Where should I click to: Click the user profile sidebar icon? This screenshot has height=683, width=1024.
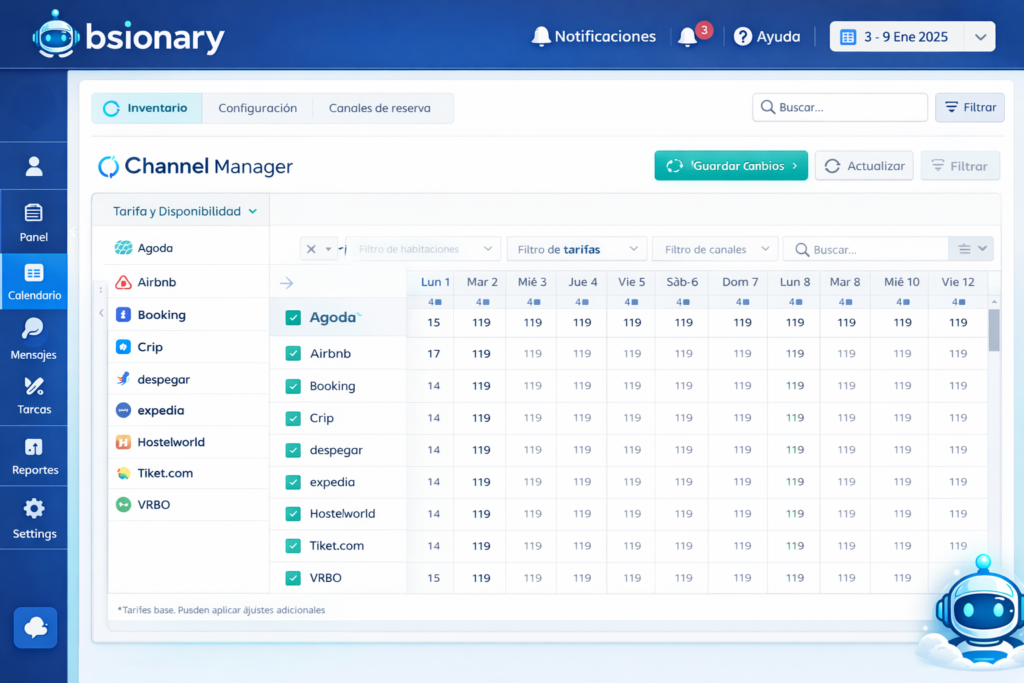tap(34, 166)
